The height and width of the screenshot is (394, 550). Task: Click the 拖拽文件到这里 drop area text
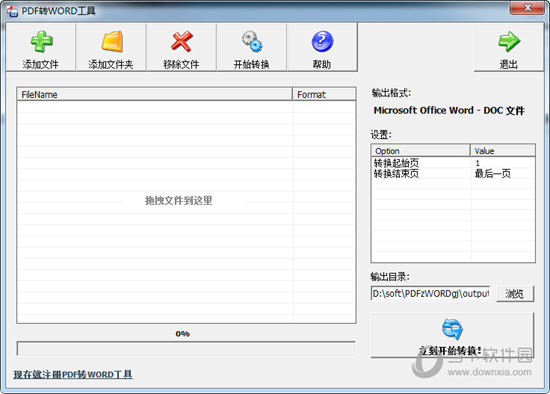click(179, 200)
